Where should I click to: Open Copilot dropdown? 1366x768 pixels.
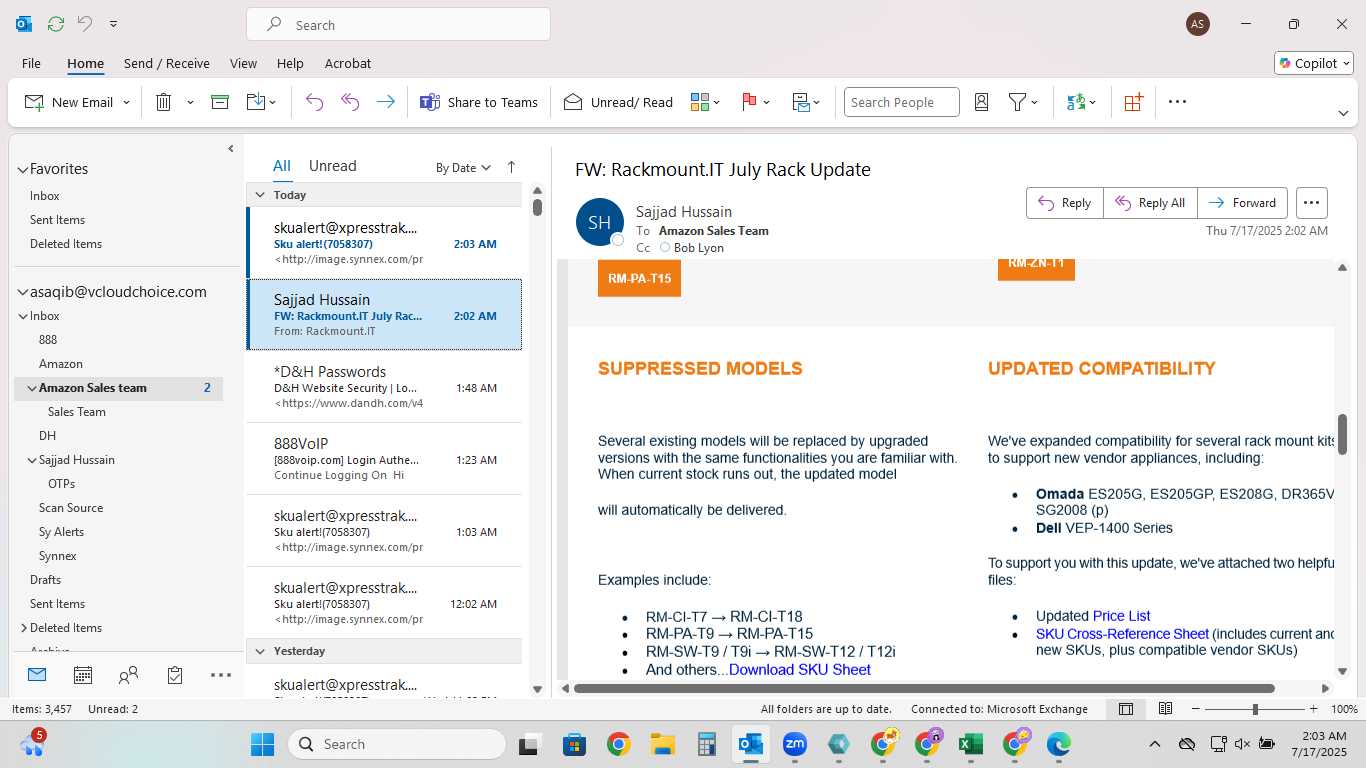[x=1314, y=63]
